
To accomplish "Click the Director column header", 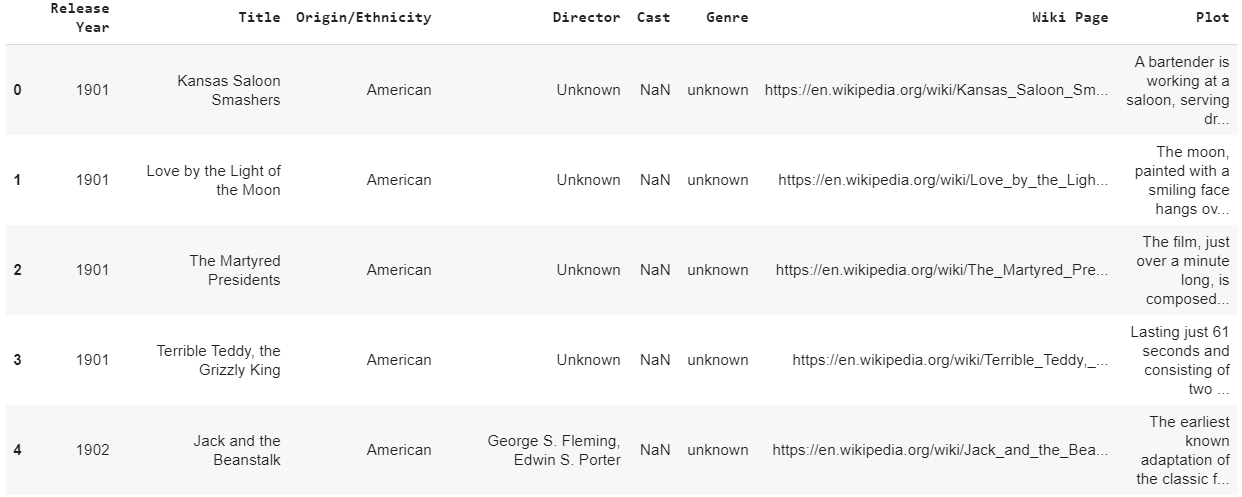I will click(586, 18).
